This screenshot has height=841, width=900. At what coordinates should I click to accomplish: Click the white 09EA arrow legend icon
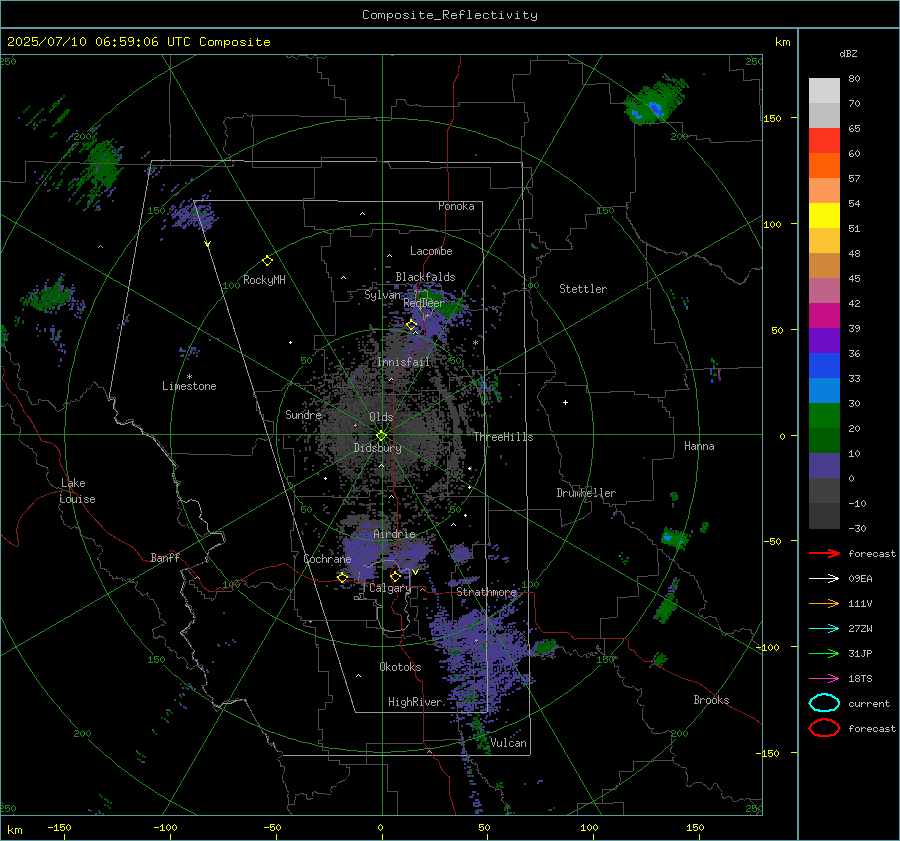(824, 579)
